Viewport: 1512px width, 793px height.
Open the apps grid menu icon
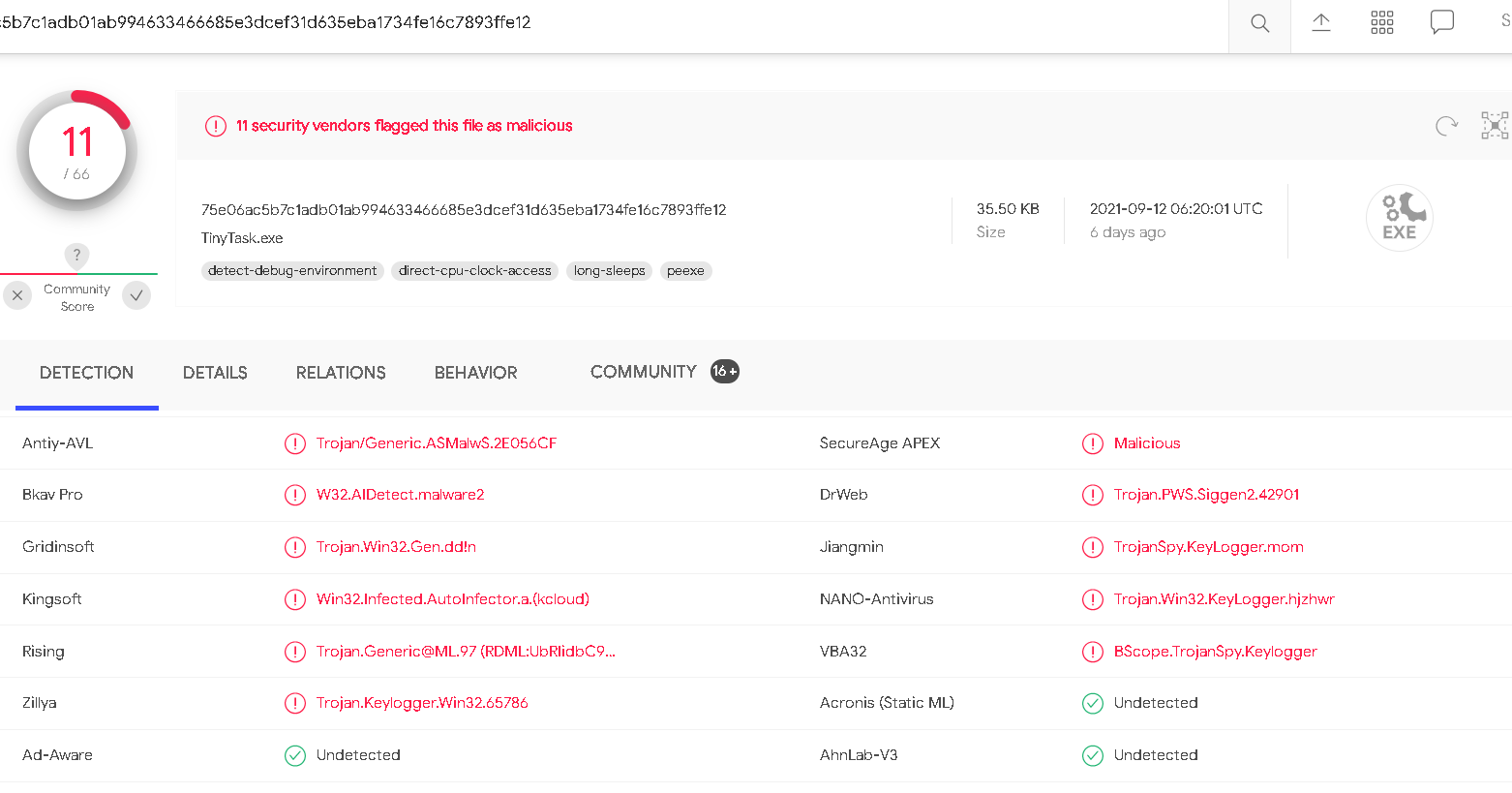pos(1382,23)
